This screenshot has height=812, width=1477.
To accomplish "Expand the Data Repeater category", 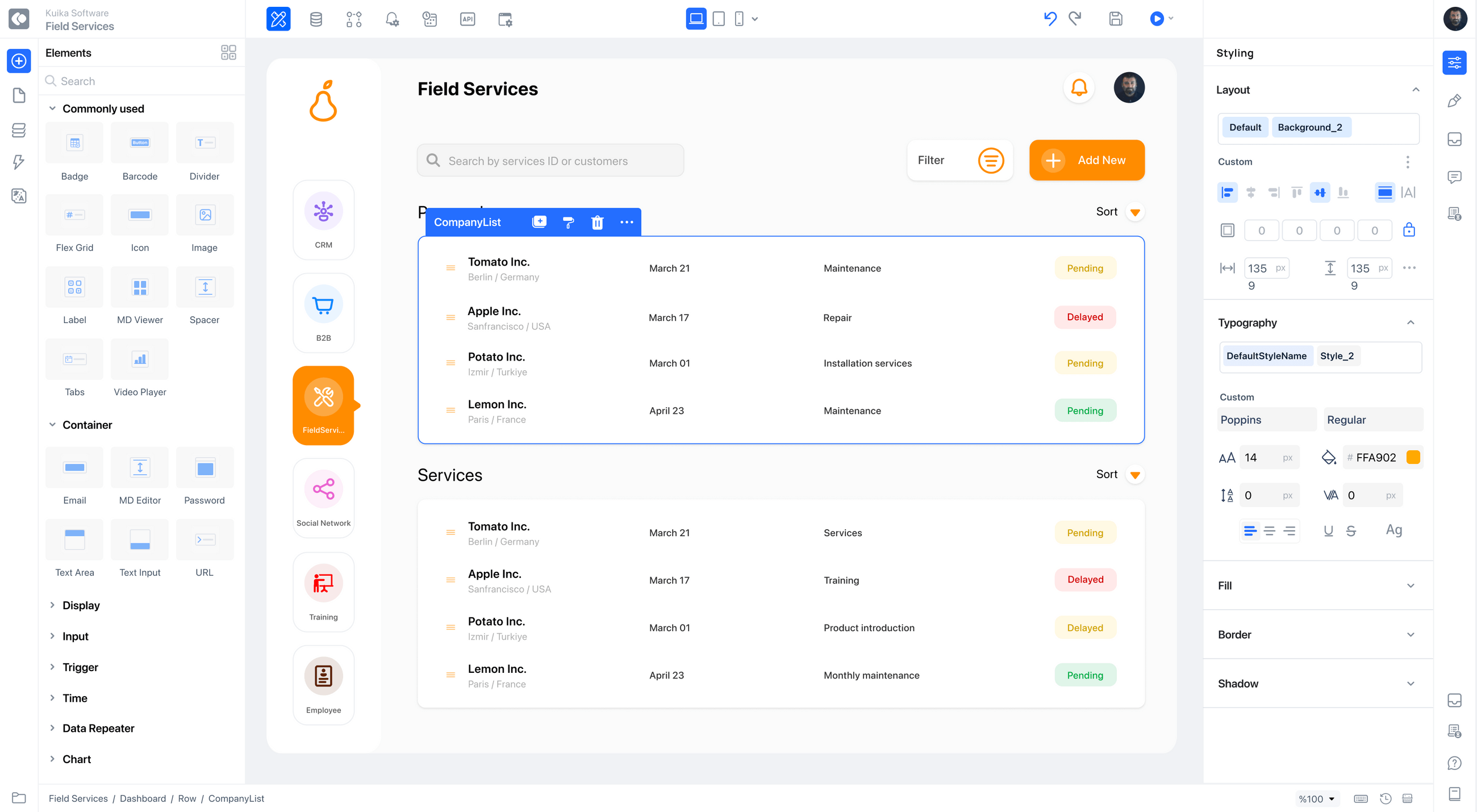I will [98, 729].
